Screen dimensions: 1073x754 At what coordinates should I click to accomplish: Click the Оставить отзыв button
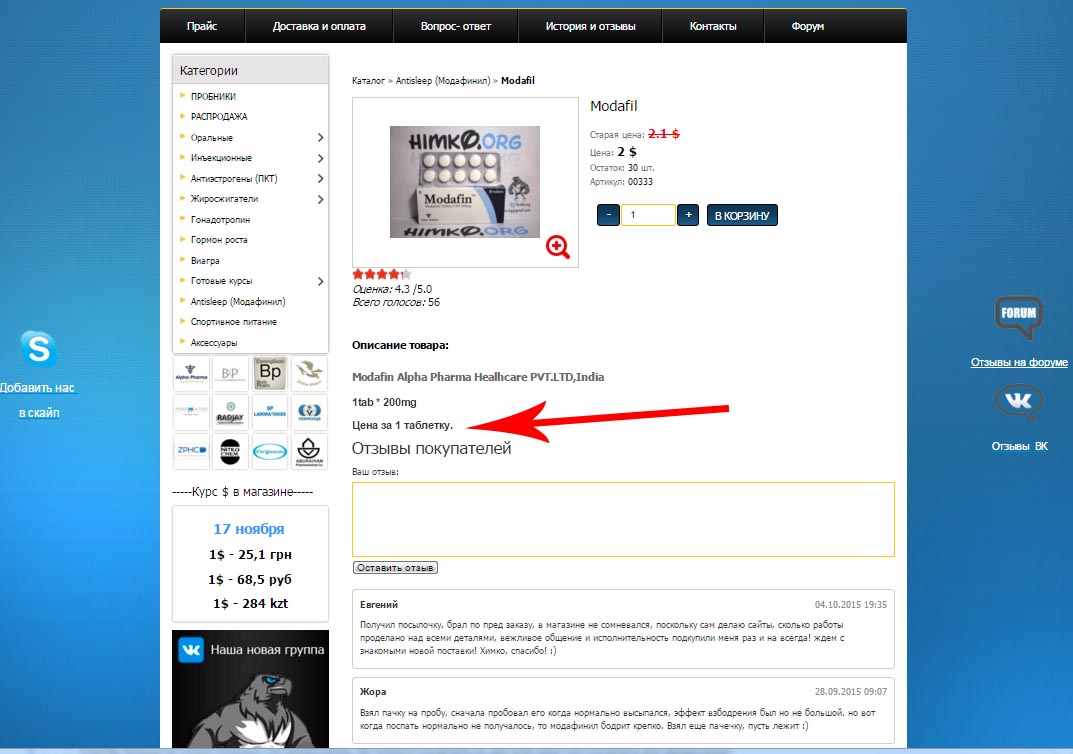395,568
